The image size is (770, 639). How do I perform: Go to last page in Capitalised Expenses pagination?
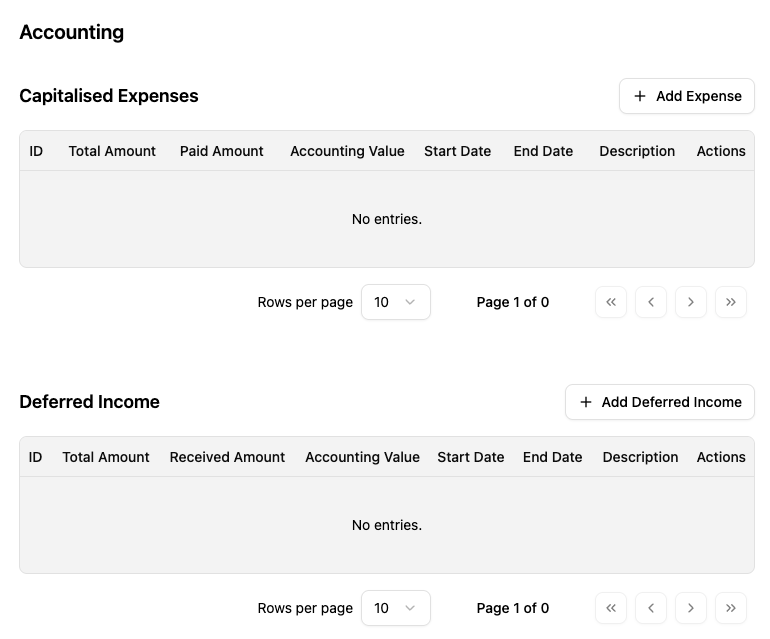731,302
